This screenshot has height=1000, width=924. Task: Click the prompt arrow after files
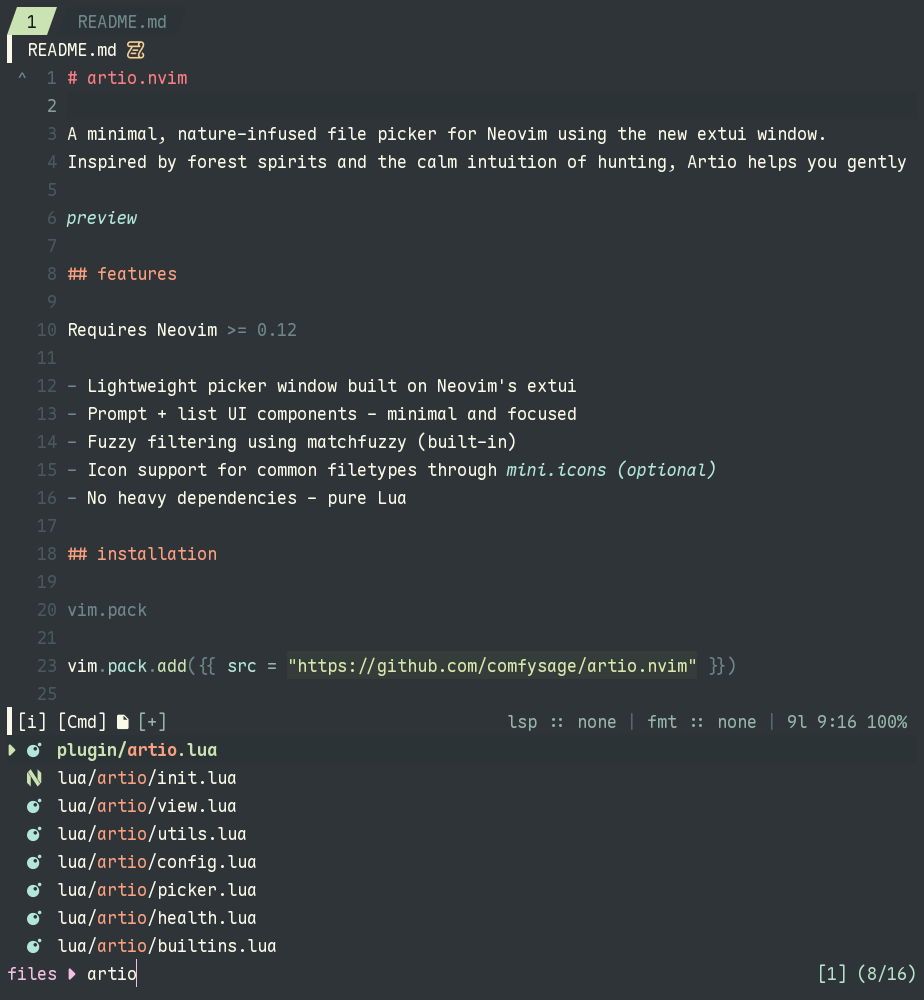[x=72, y=974]
